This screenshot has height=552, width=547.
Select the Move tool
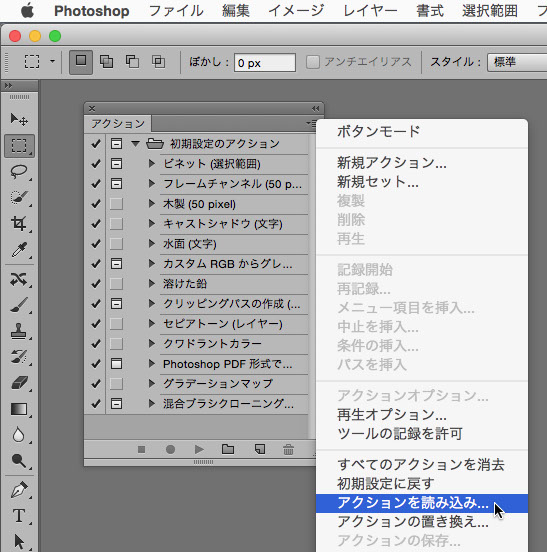click(19, 120)
